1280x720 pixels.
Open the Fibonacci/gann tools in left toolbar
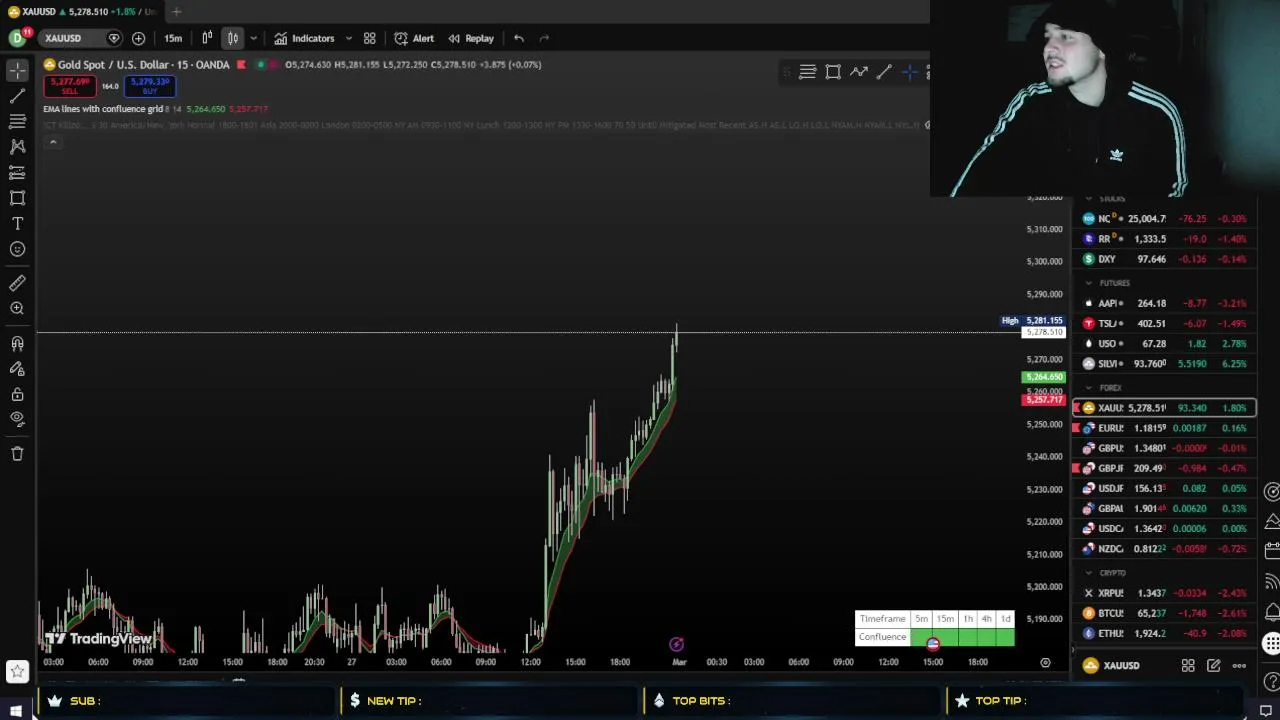point(17,121)
